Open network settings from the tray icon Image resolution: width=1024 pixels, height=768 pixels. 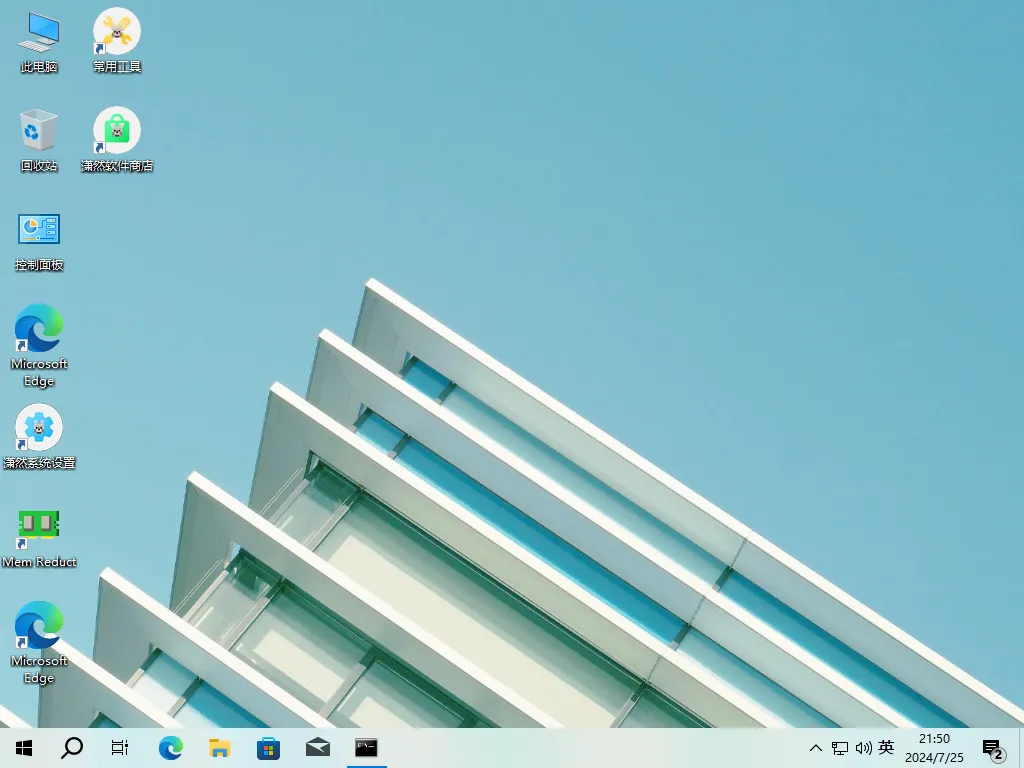(840, 747)
